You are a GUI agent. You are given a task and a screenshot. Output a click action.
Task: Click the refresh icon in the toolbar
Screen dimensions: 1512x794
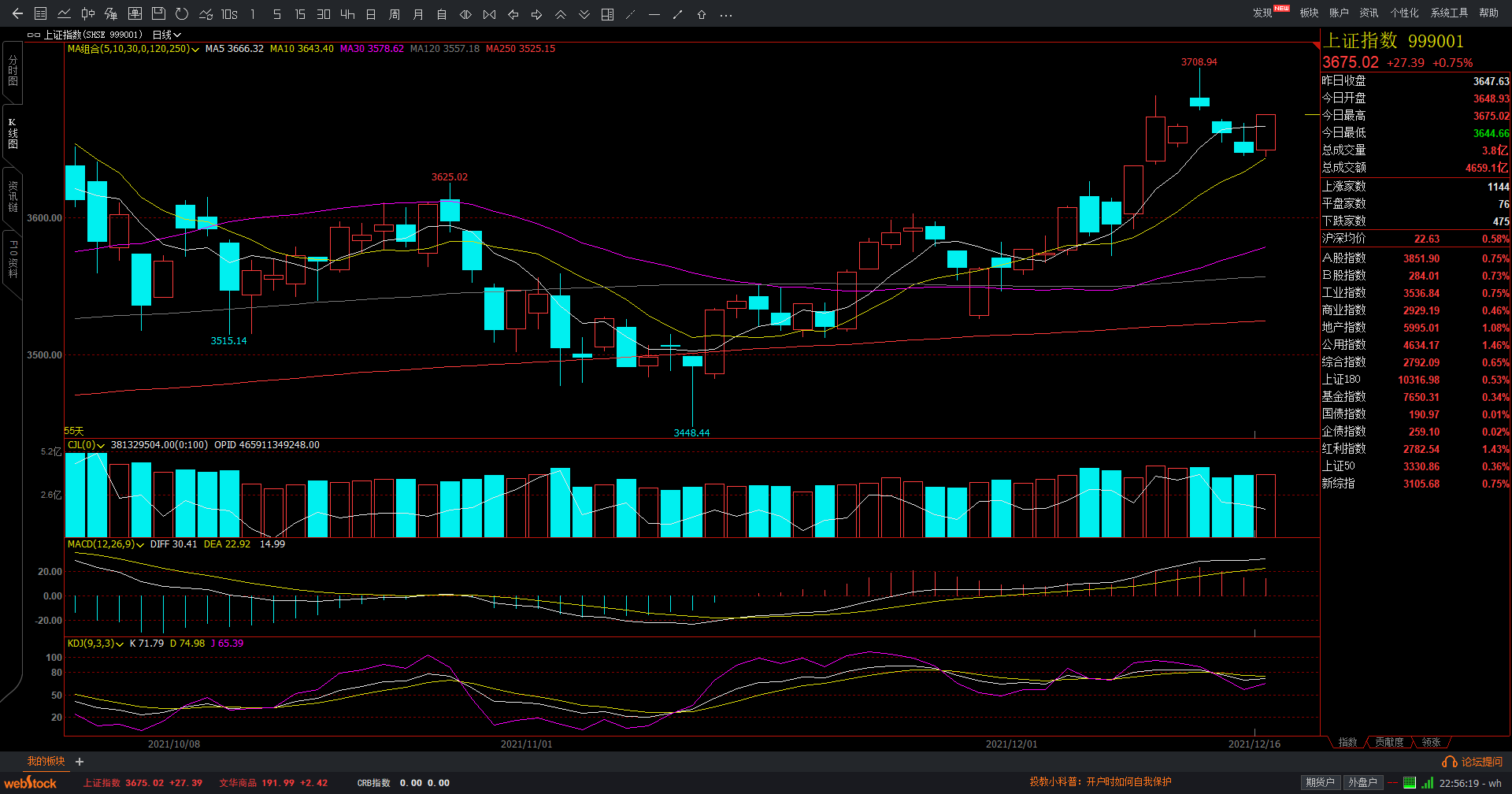(182, 14)
